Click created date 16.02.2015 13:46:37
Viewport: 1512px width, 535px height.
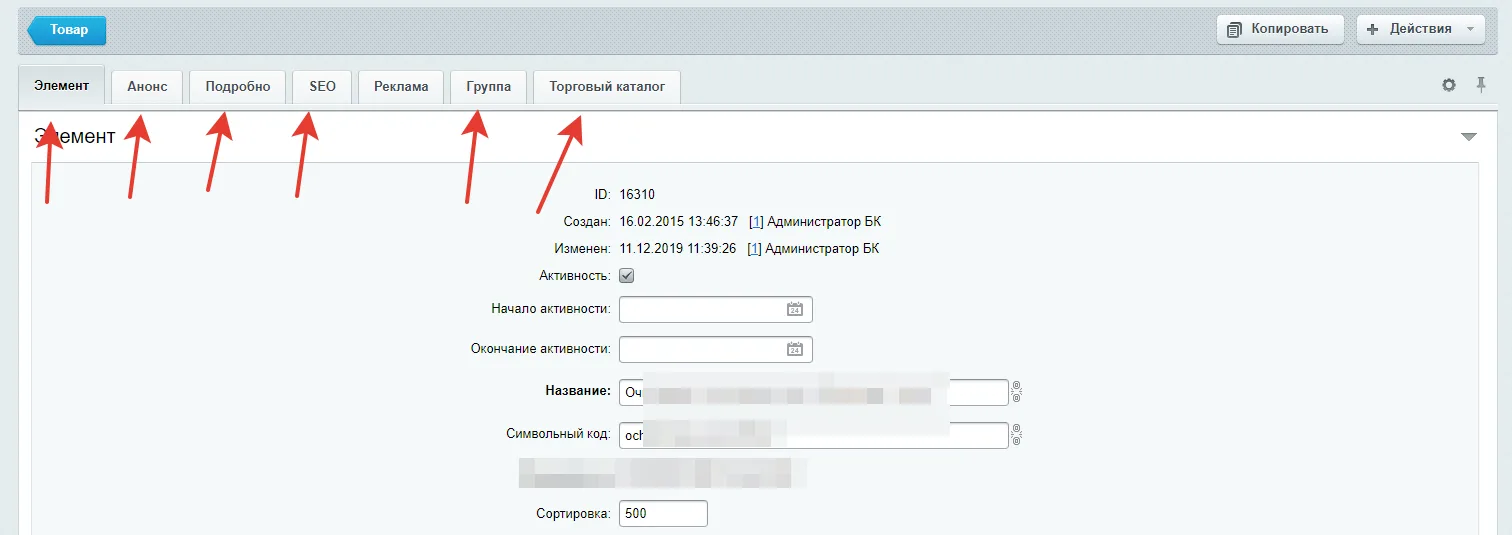[679, 221]
